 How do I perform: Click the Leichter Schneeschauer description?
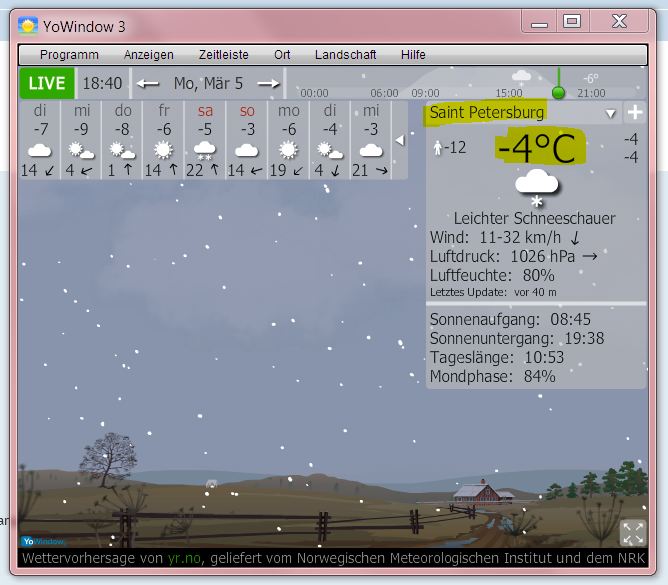(x=534, y=219)
